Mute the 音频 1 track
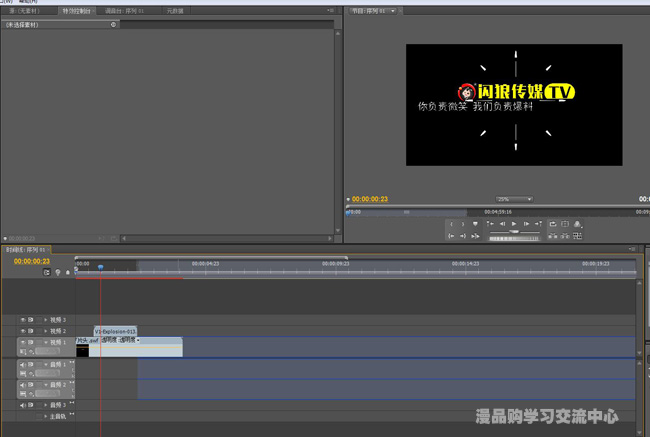 pyautogui.click(x=23, y=364)
